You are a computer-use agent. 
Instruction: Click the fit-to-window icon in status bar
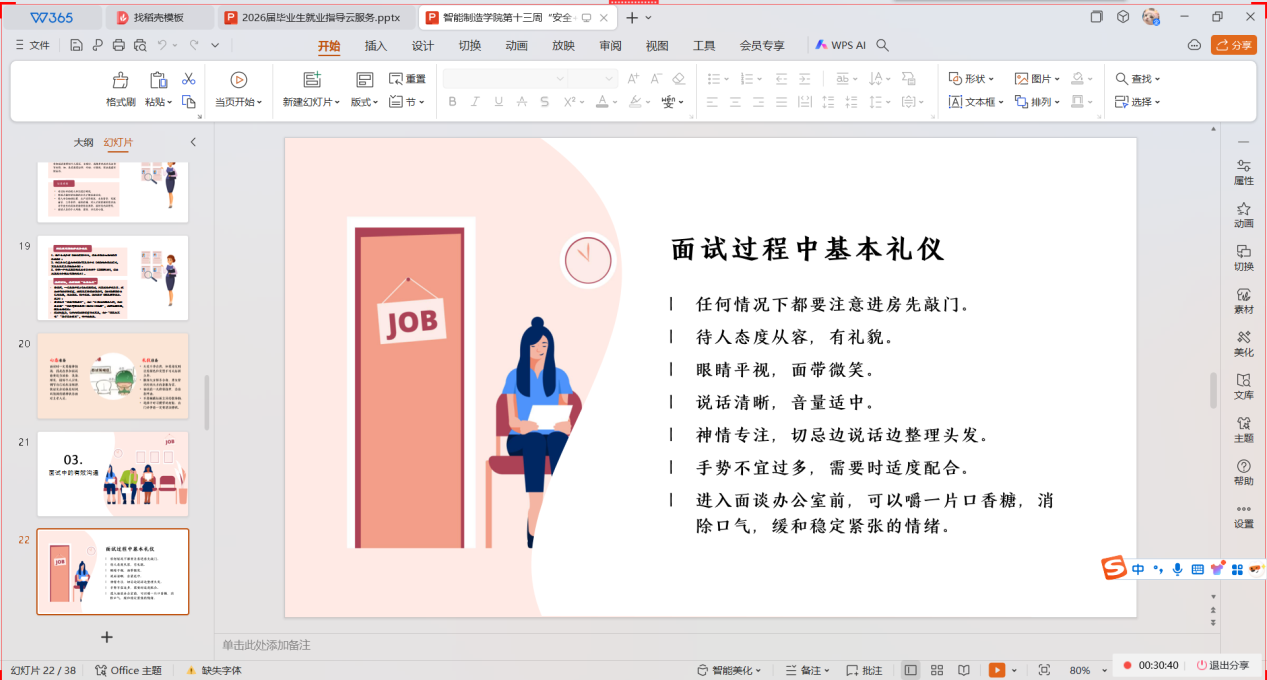point(1044,670)
